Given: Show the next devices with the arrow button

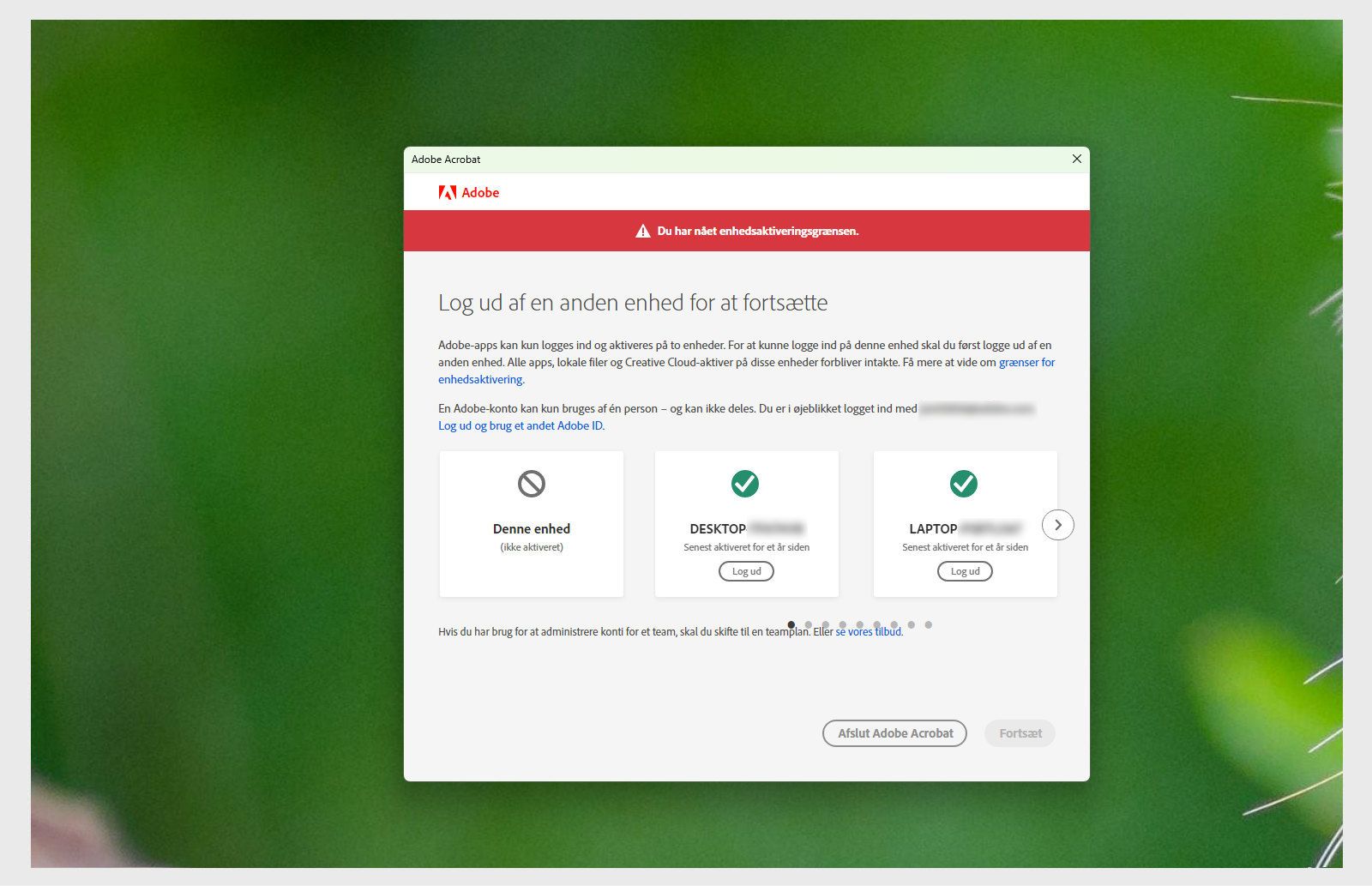Looking at the screenshot, I should point(1058,525).
